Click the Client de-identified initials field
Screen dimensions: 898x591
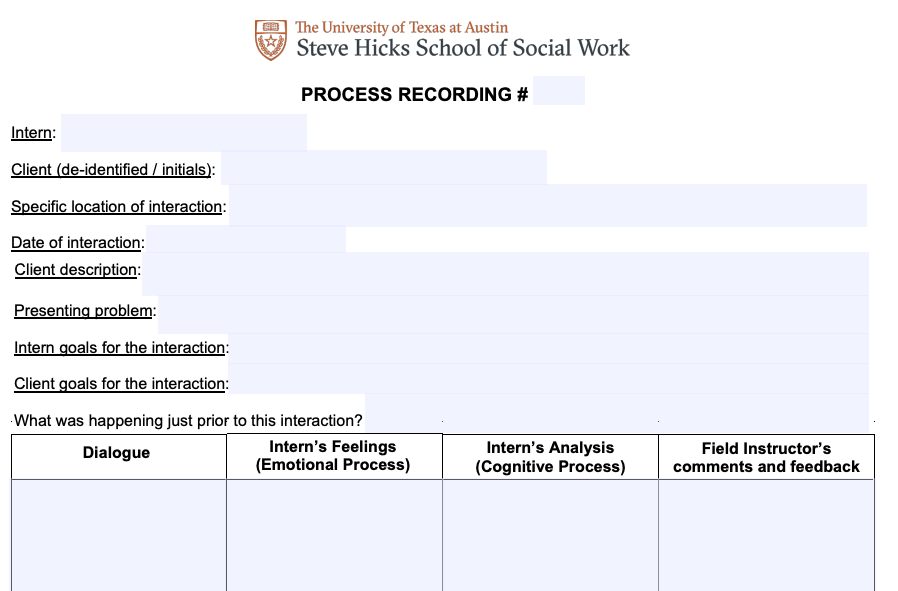(x=384, y=167)
